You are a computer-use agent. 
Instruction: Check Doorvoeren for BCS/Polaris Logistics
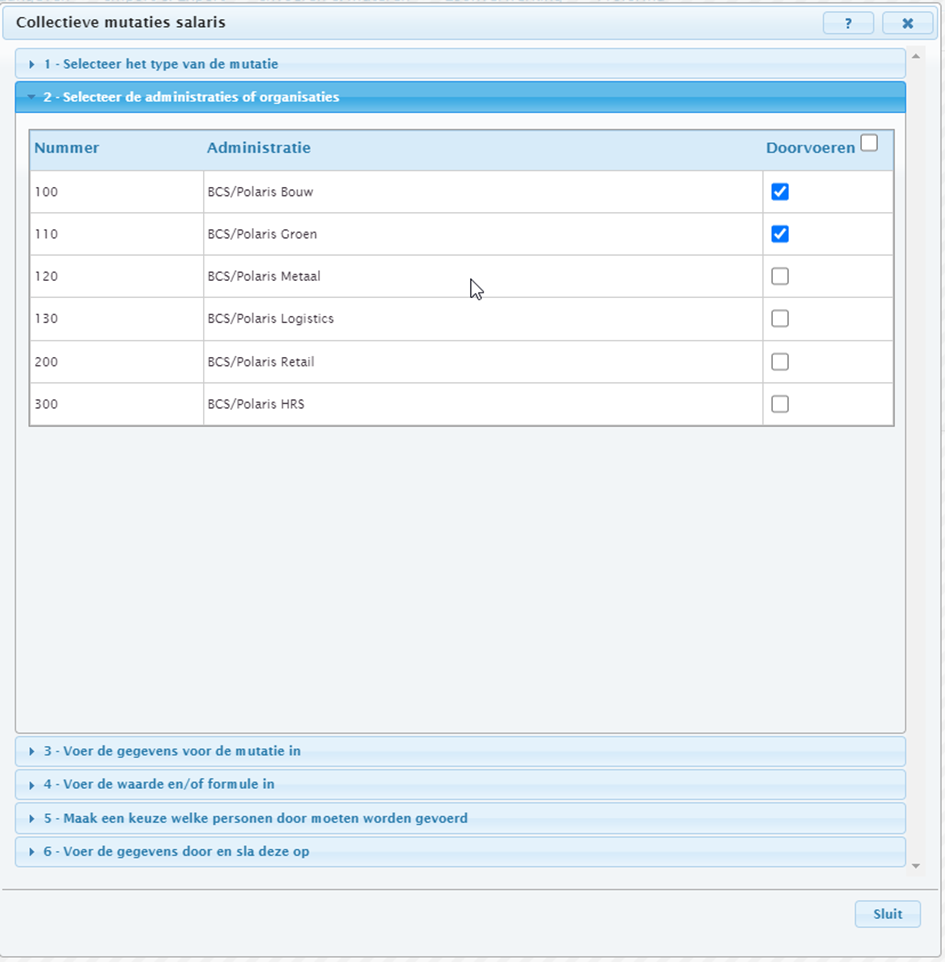(x=780, y=318)
